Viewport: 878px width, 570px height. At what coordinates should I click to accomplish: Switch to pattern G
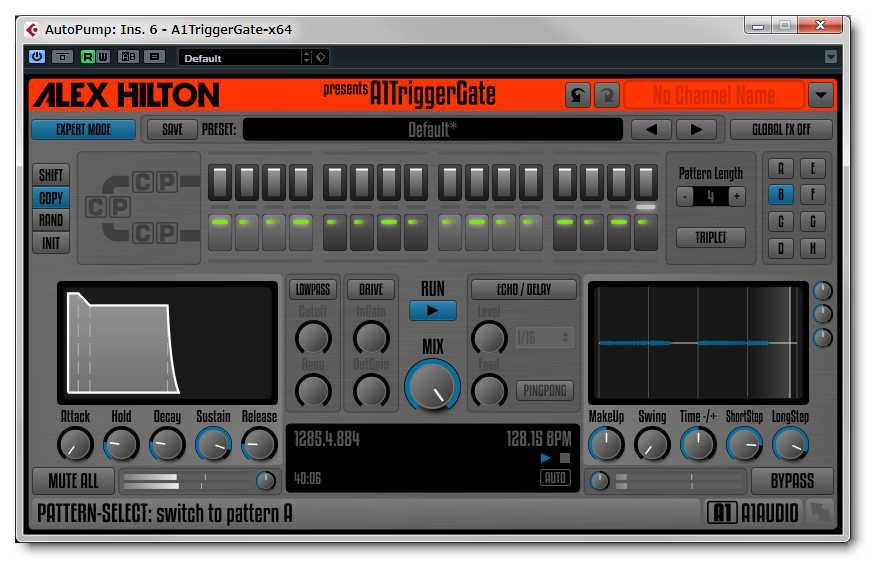pyautogui.click(x=812, y=222)
